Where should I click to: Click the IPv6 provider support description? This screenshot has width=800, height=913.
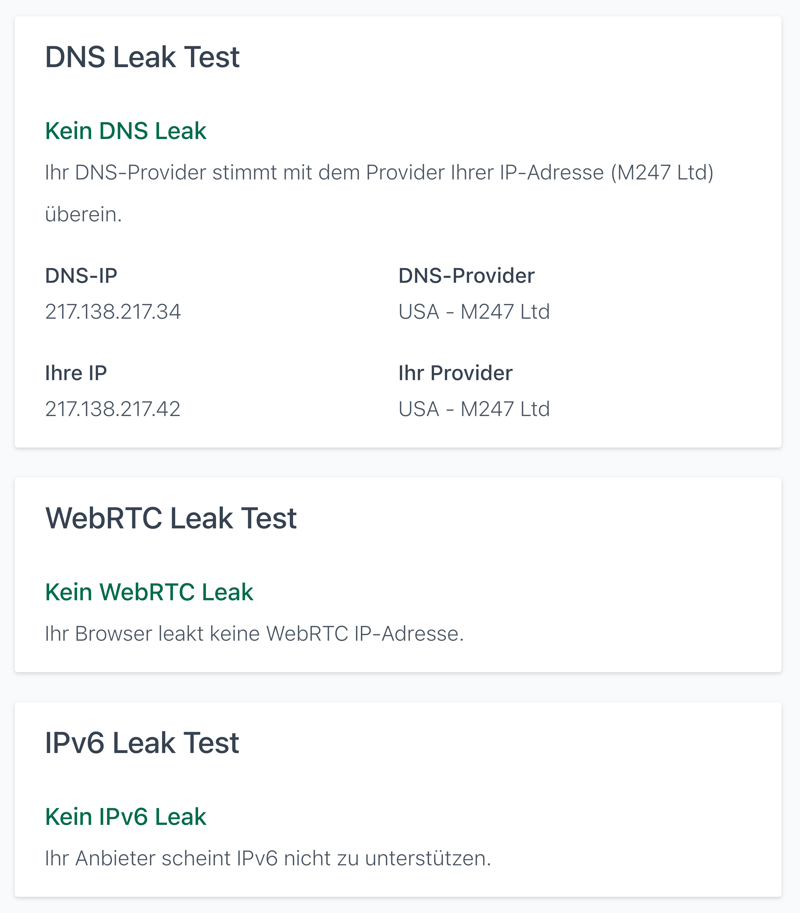pyautogui.click(x=268, y=859)
